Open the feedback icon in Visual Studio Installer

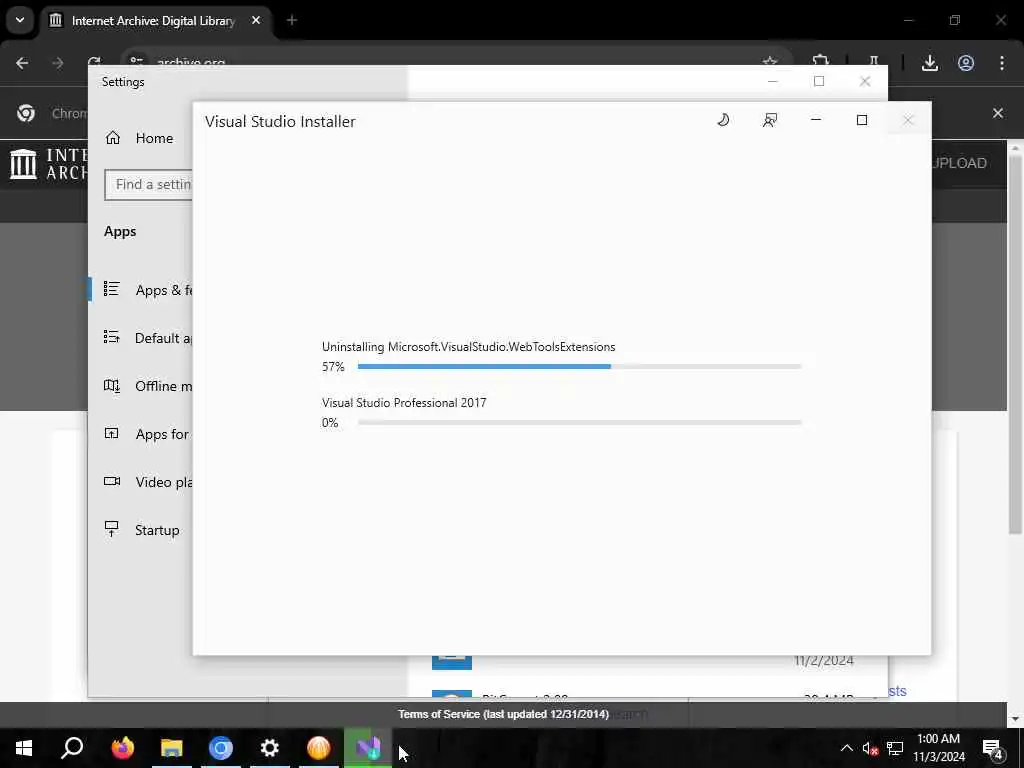770,120
